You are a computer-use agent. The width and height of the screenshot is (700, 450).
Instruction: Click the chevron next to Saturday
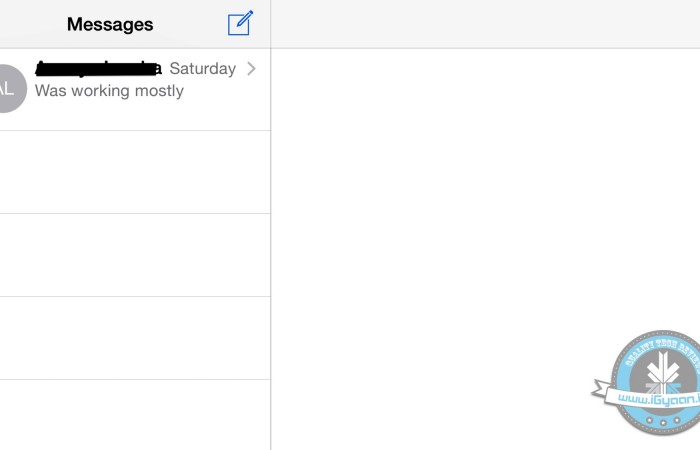click(251, 68)
